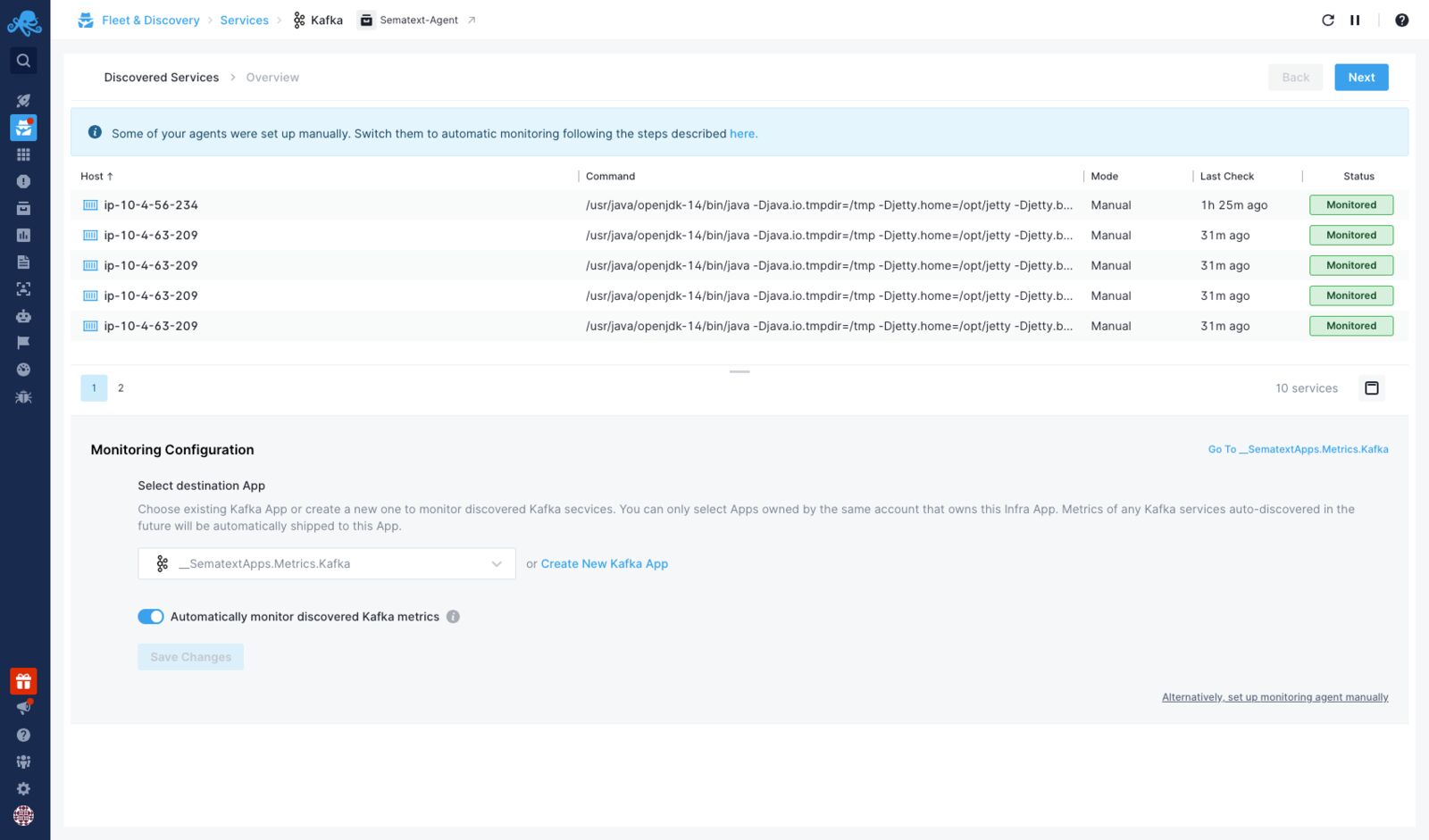This screenshot has height=840, width=1429.
Task: Click set up monitoring agent manually link
Action: pyautogui.click(x=1274, y=697)
